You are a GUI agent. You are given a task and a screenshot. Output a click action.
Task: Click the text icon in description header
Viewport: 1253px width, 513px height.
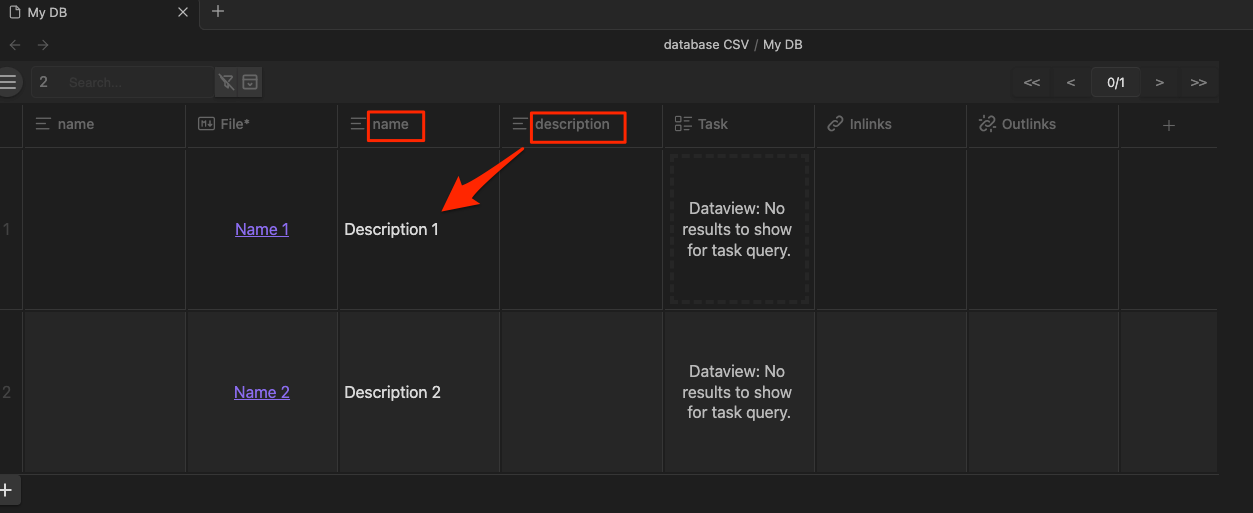(520, 124)
